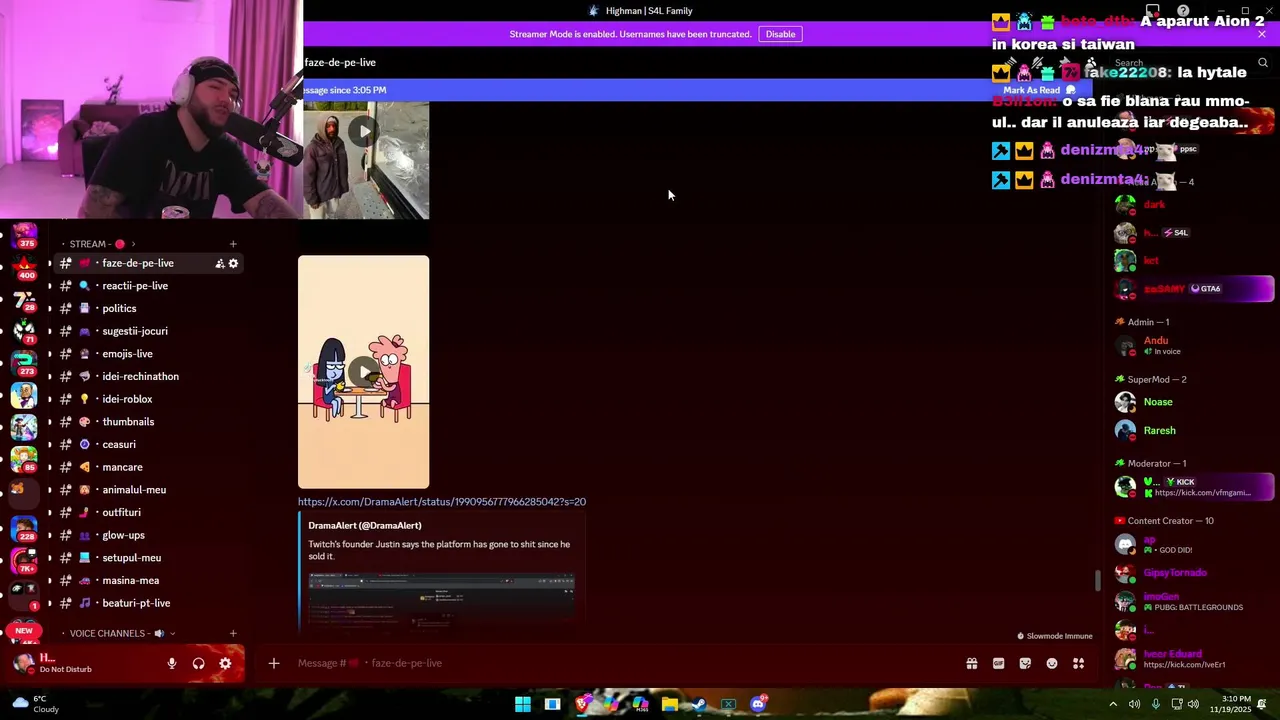Add a channel with the STREAM category plus
Viewport: 1280px width, 720px height.
tap(233, 244)
